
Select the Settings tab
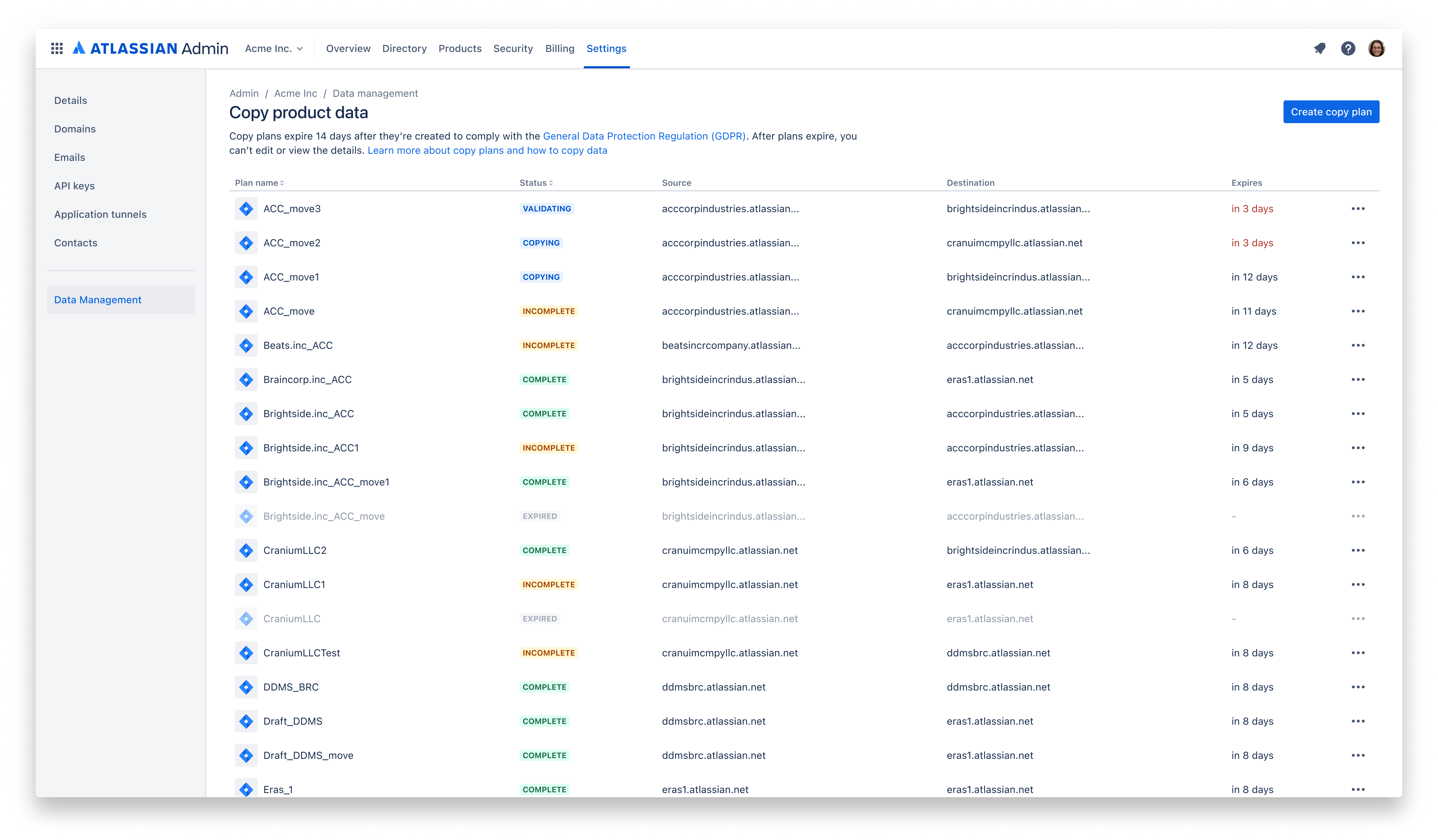click(607, 48)
